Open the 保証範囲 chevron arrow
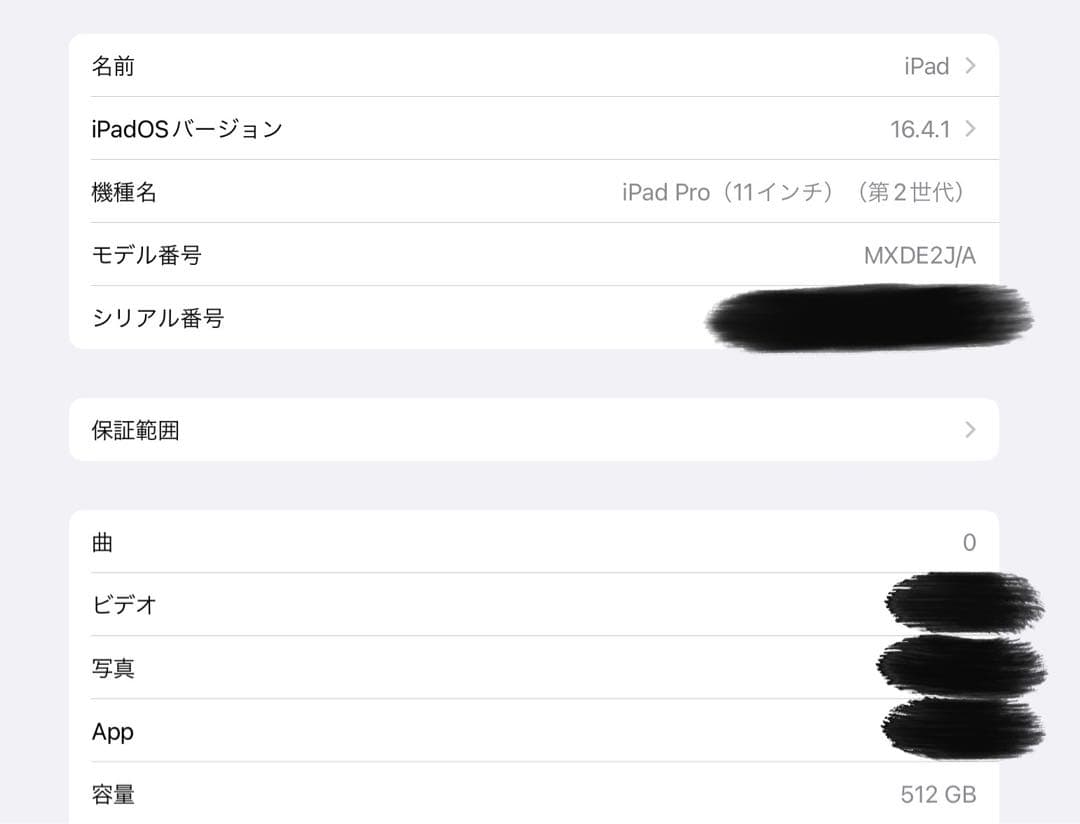The width and height of the screenshot is (1080, 824). pyautogui.click(x=970, y=430)
